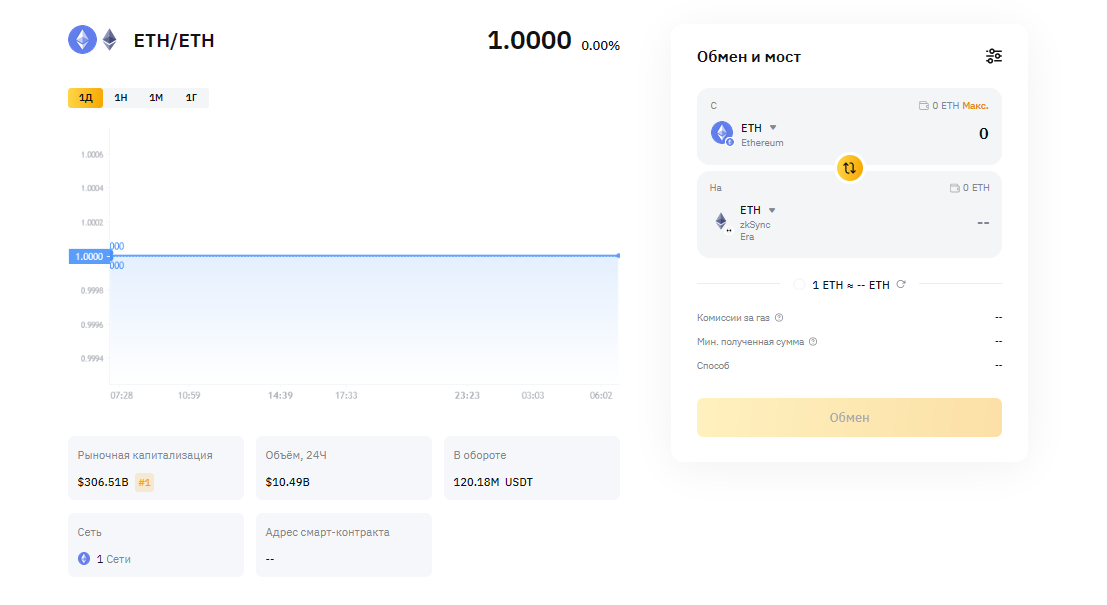Image resolution: width=1107 pixels, height=605 pixels.
Task: Open swap settings sliders icon
Action: [x=993, y=56]
